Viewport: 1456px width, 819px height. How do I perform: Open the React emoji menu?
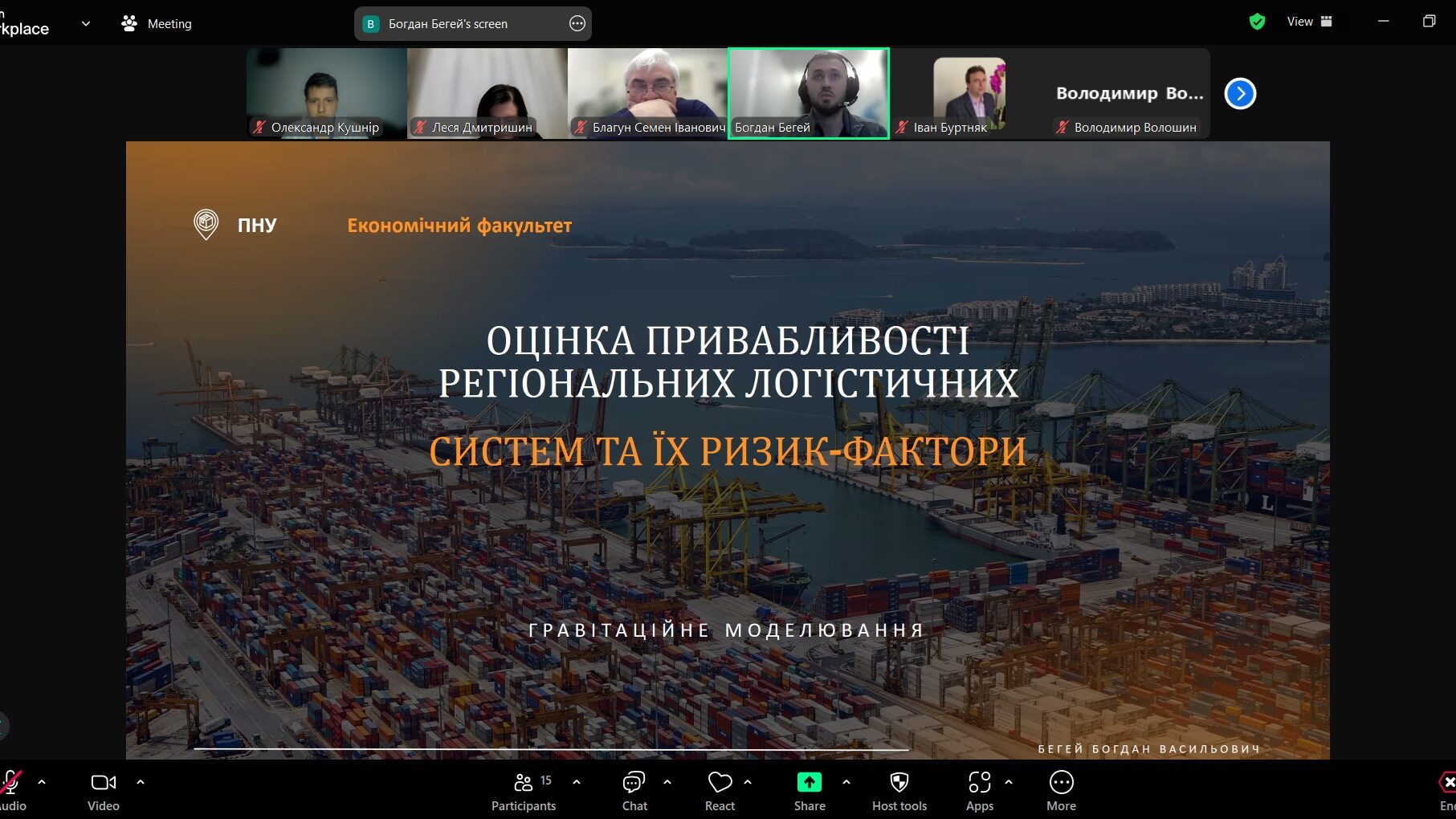[x=720, y=791]
